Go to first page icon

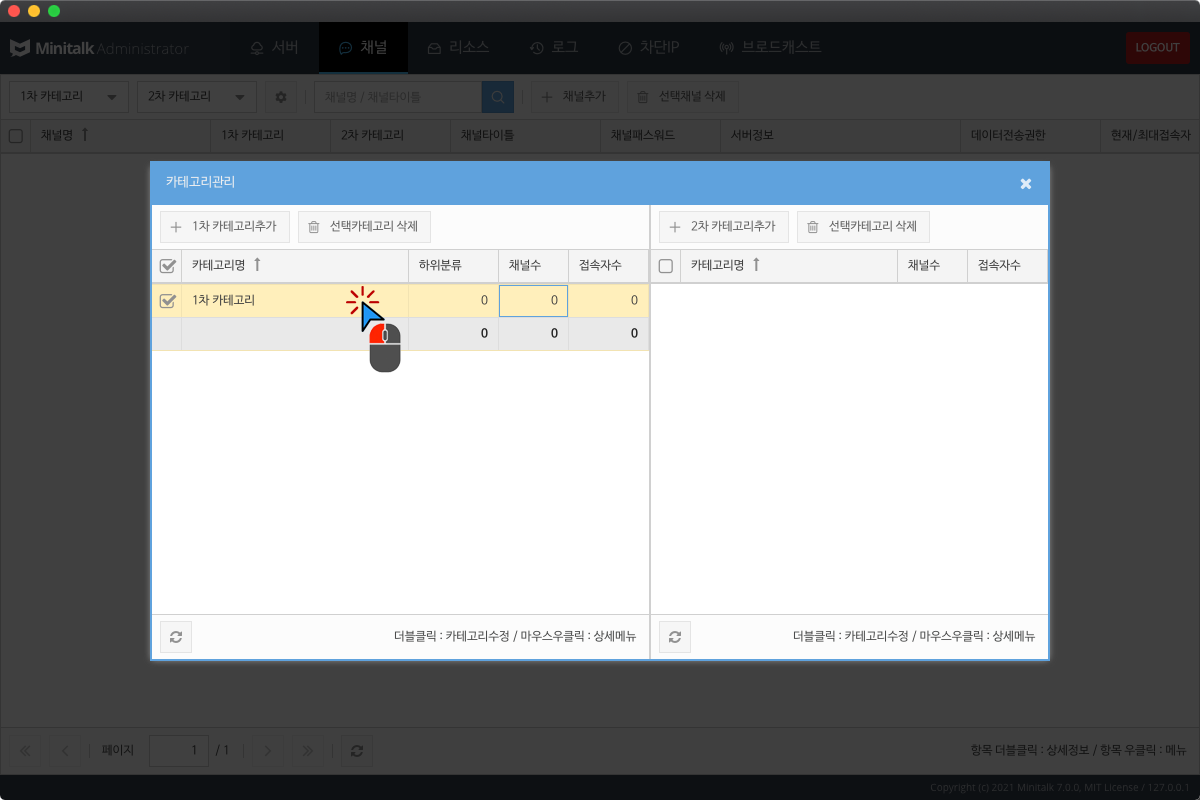(25, 751)
